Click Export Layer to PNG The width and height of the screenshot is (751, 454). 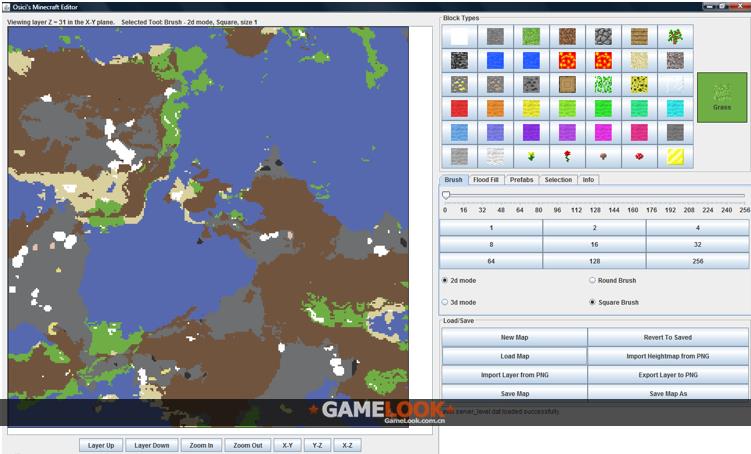point(668,375)
